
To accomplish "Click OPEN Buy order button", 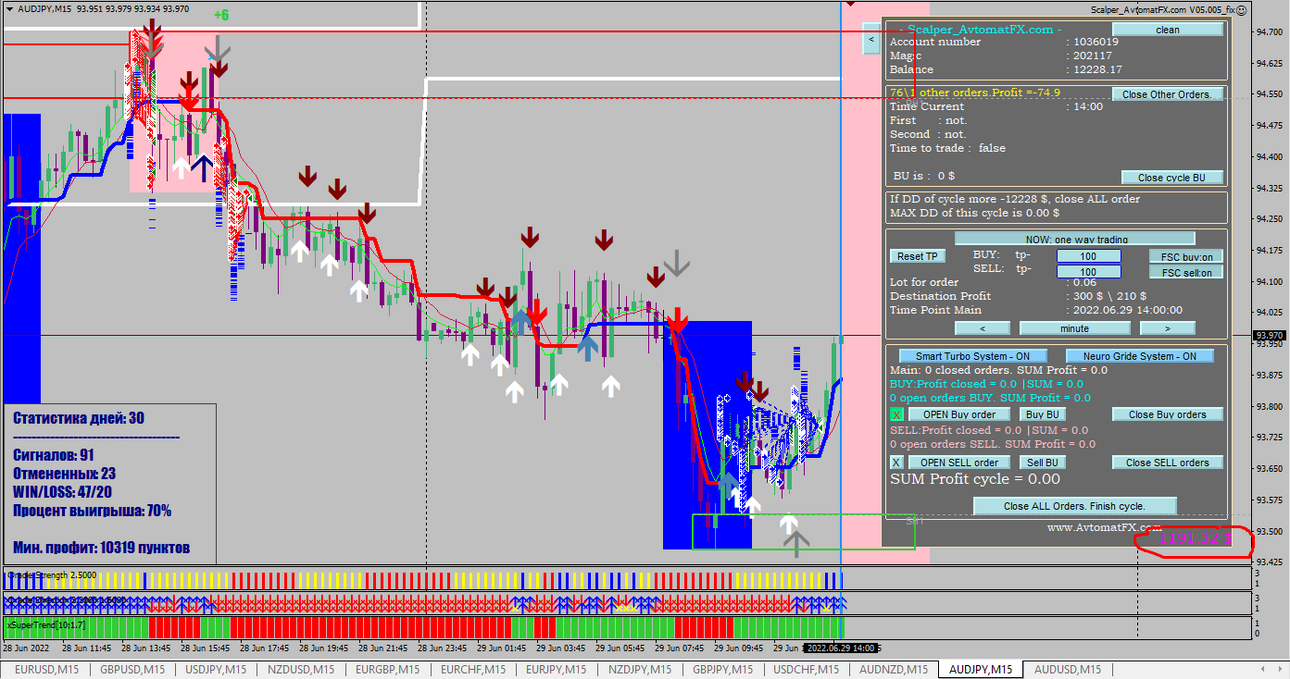I will click(959, 414).
